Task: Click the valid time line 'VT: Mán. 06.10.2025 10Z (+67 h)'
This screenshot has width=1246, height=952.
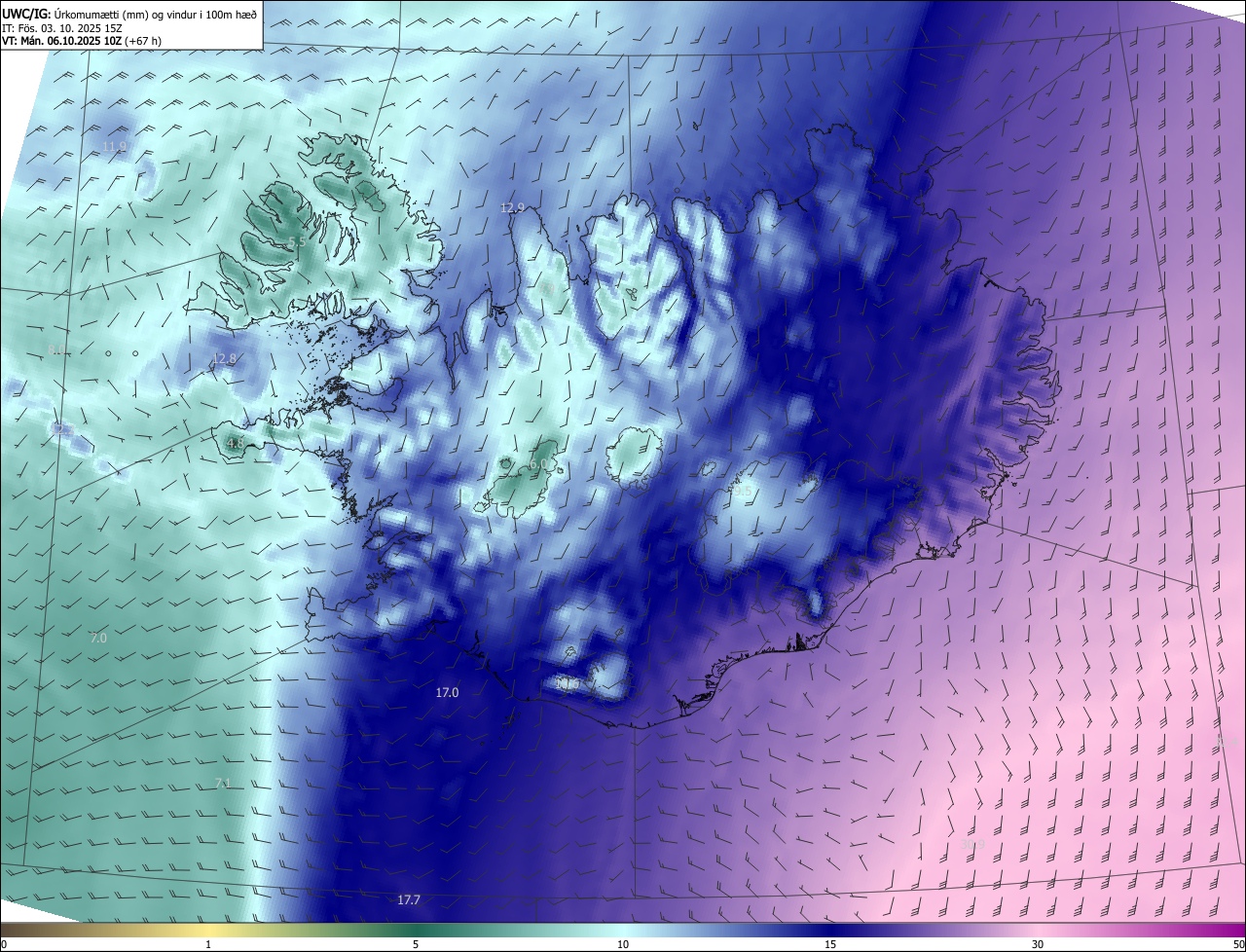Action: pos(81,41)
